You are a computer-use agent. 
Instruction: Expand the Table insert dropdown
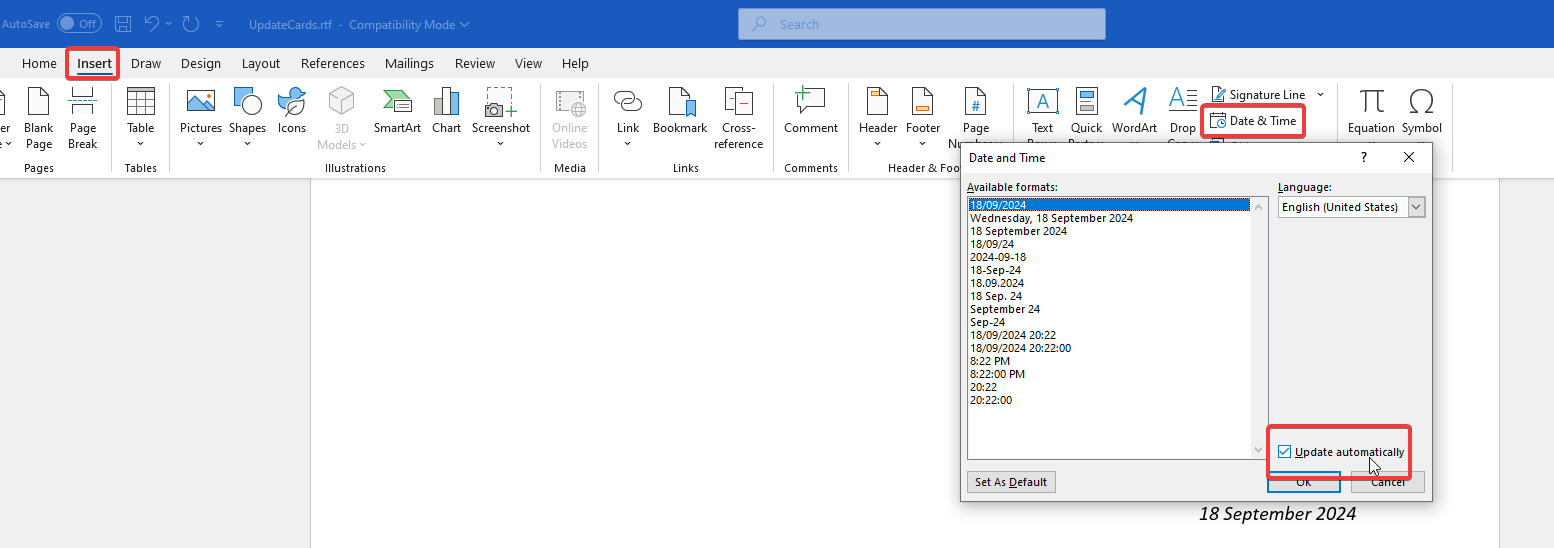point(141,120)
